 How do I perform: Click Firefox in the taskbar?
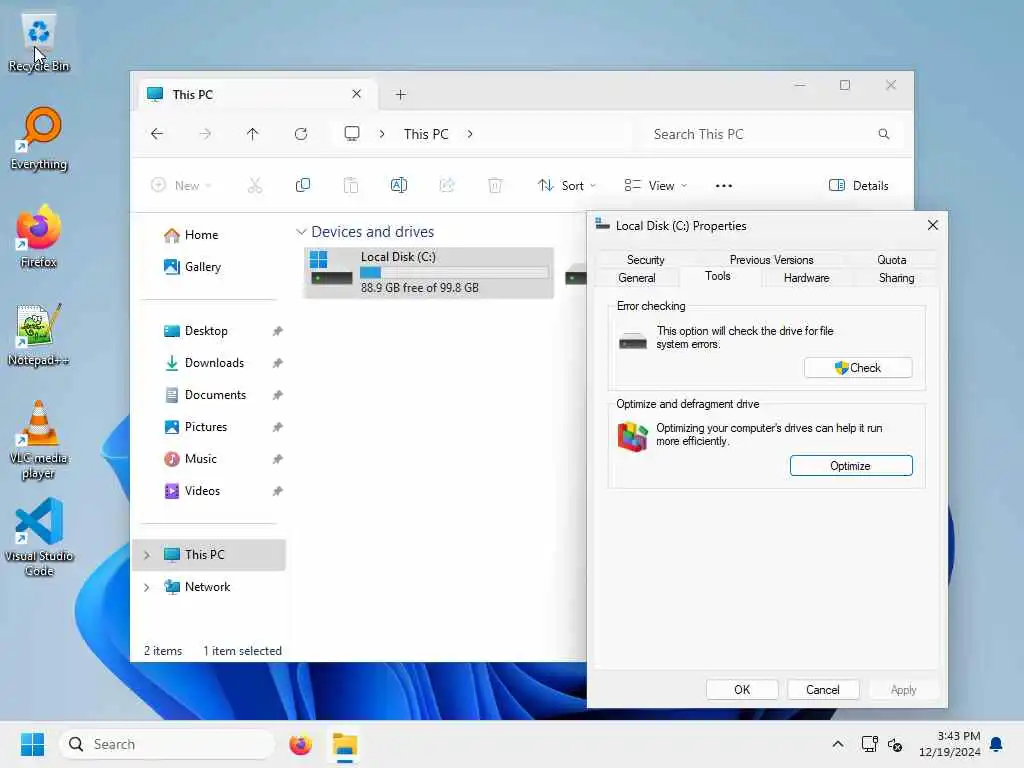coord(300,744)
